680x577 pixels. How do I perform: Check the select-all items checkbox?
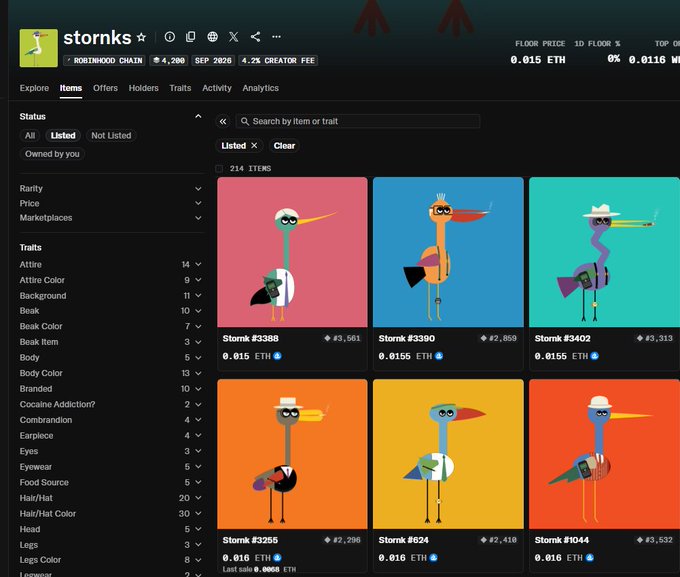point(219,168)
